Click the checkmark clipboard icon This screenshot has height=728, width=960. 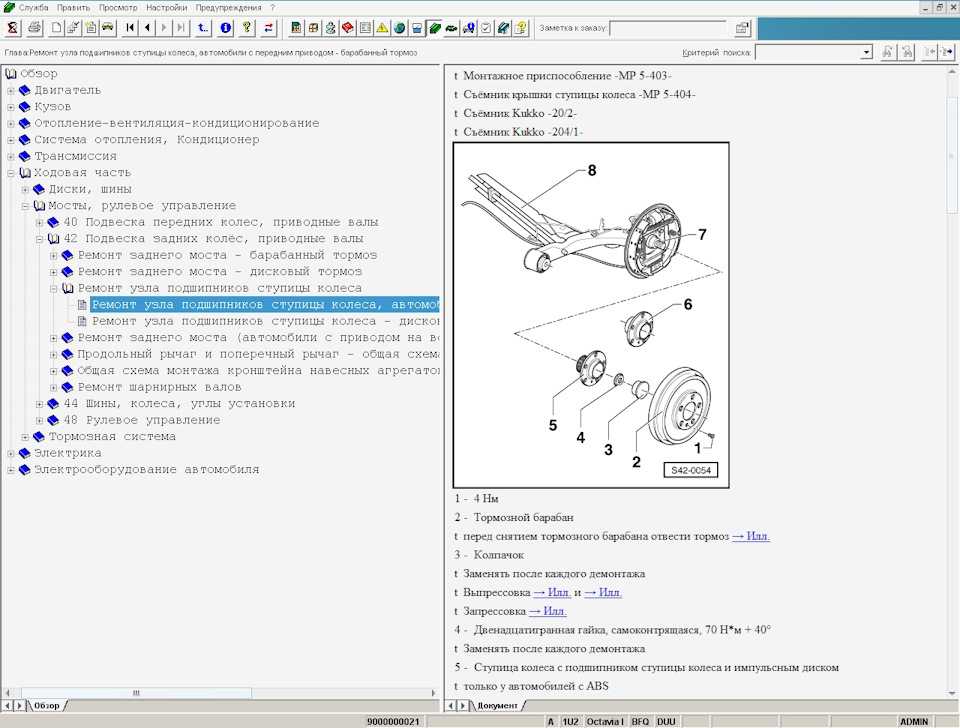click(486, 28)
